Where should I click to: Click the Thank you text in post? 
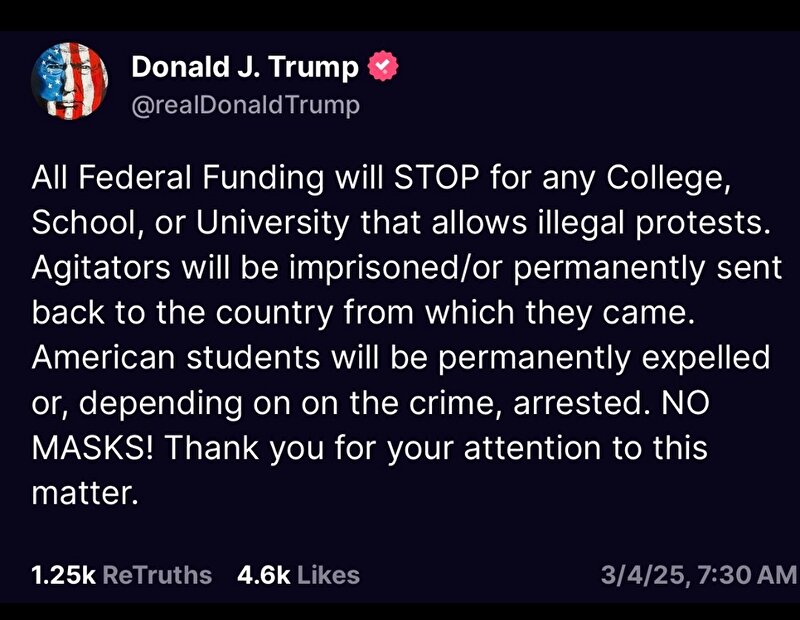click(x=244, y=448)
